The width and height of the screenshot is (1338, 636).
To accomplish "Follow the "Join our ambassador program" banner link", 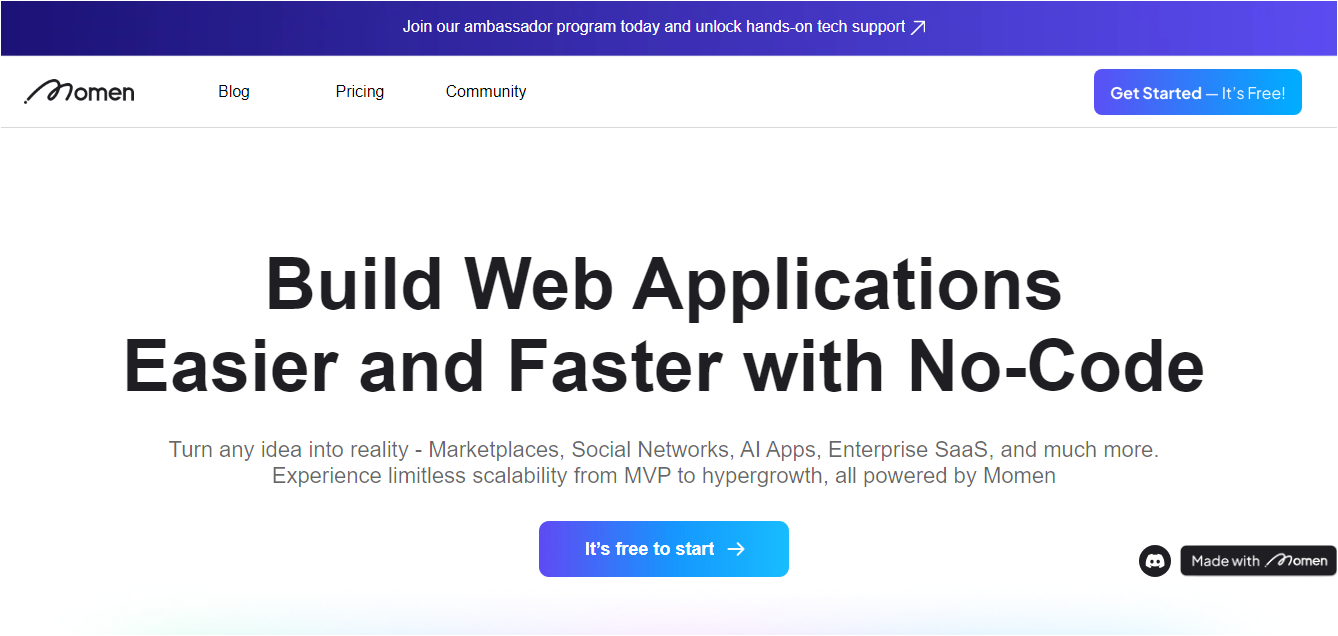I will coord(520,27).
